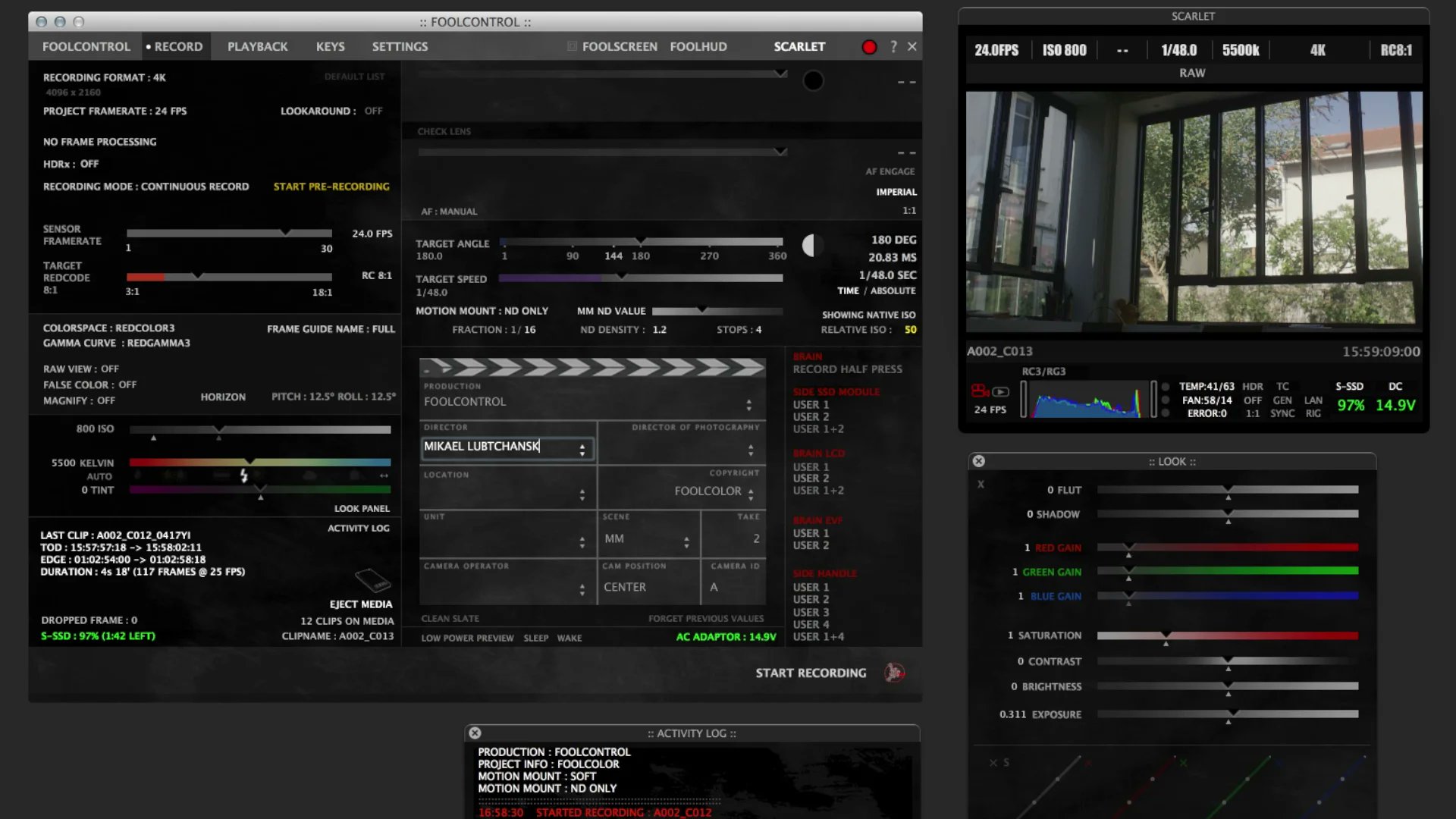Click the red RED logo beside Start Recording
Screen dimensions: 1456x819
pyautogui.click(x=895, y=673)
